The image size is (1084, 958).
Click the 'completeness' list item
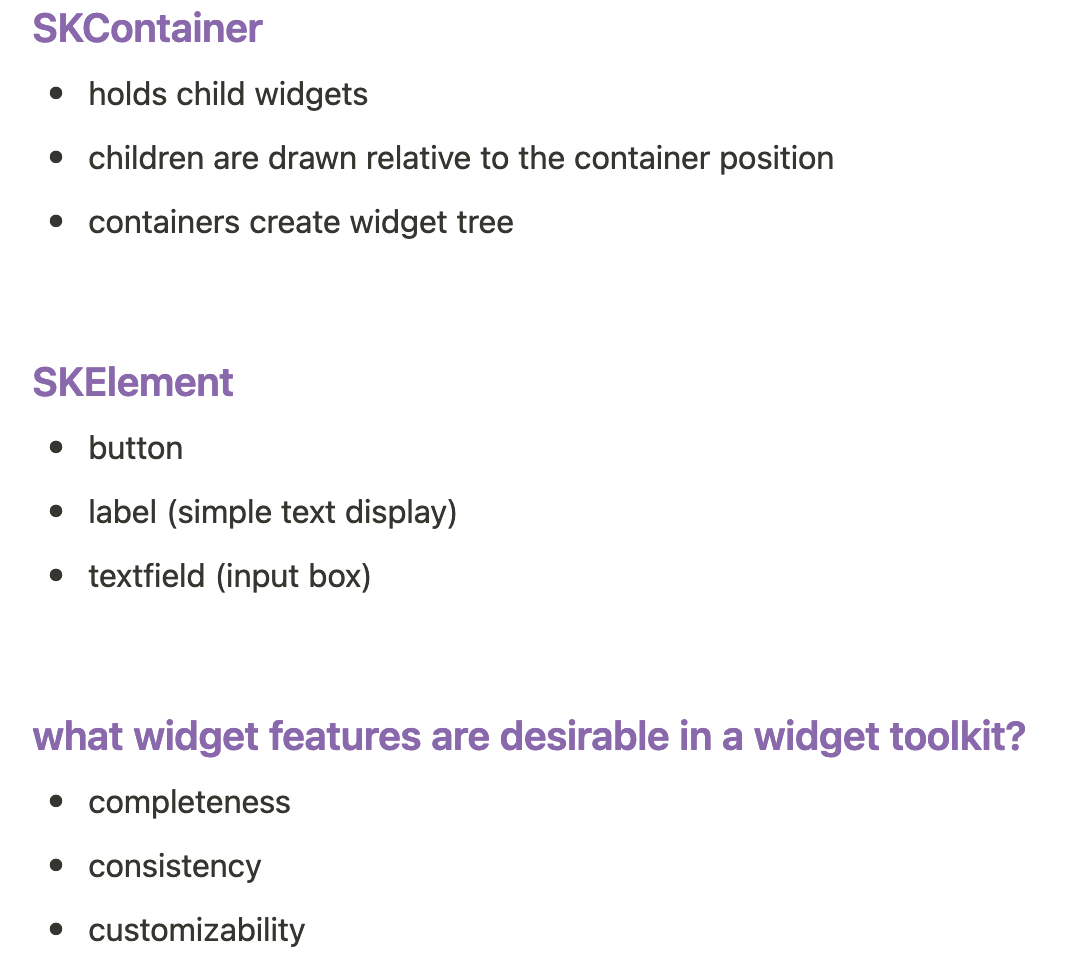point(190,802)
